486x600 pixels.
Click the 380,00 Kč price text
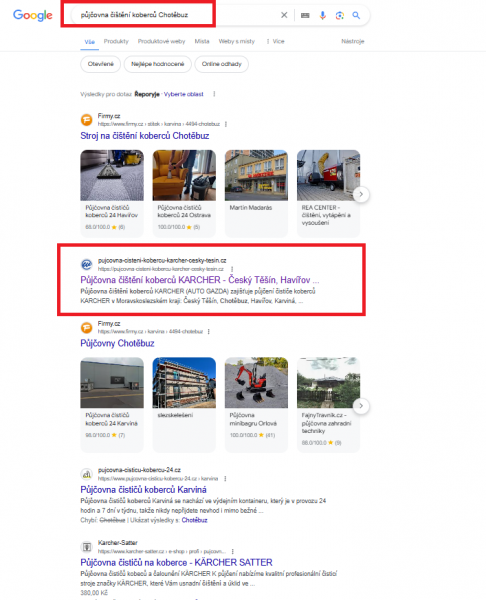[94, 593]
